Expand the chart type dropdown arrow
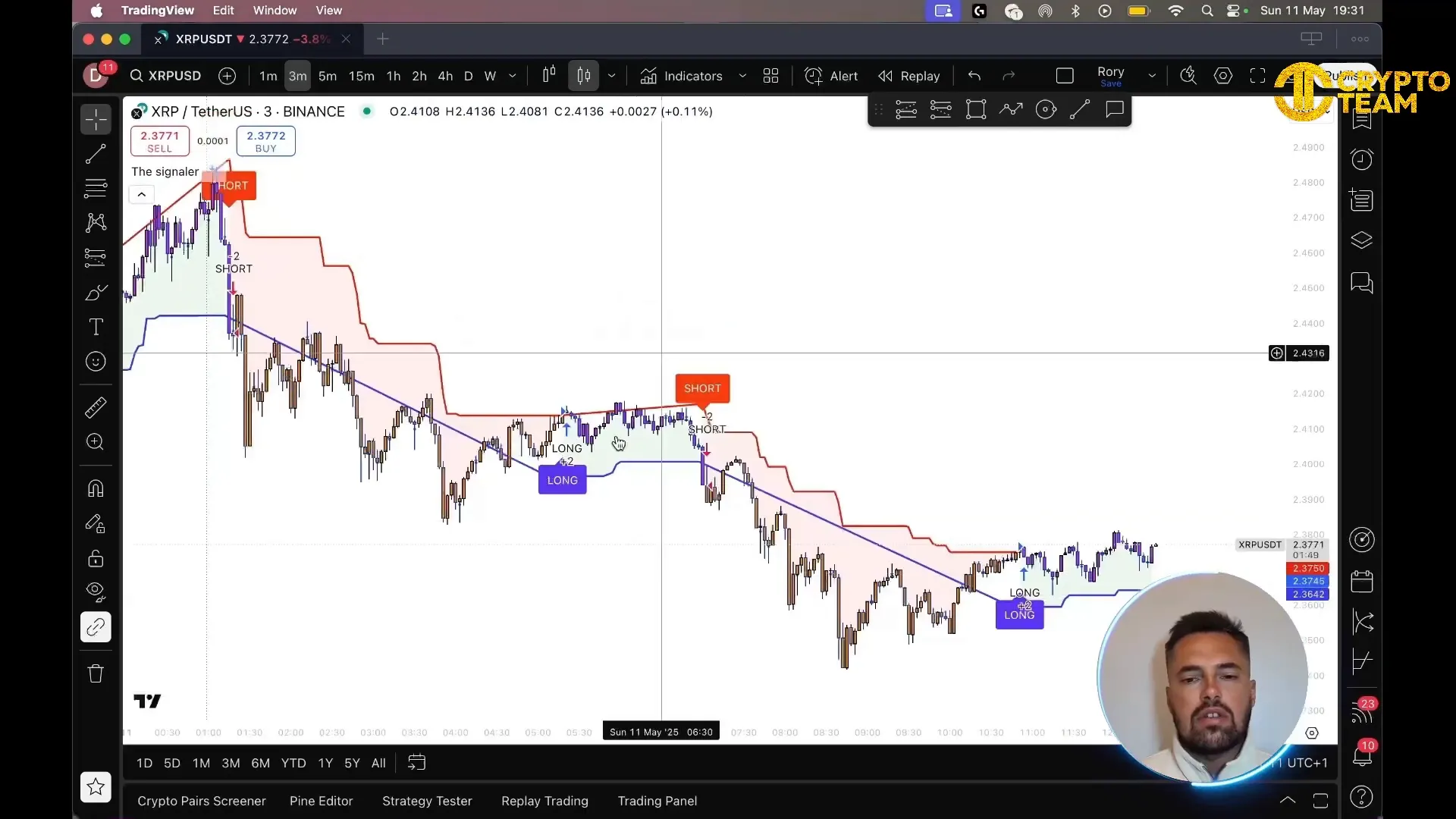Screen dimensions: 1456x819 pos(611,76)
